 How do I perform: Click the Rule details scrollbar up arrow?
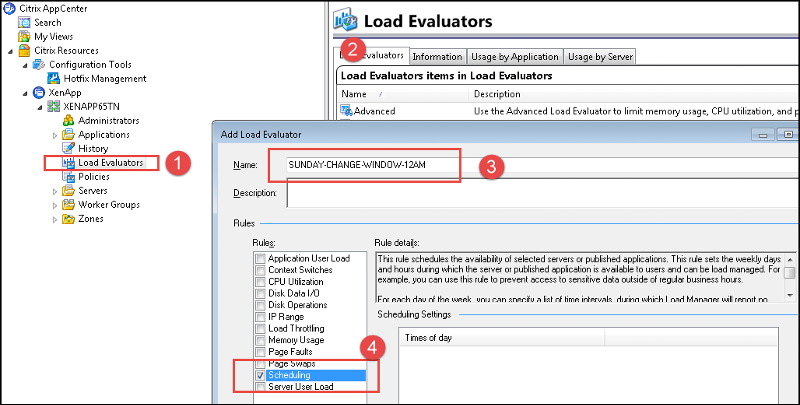[790, 259]
